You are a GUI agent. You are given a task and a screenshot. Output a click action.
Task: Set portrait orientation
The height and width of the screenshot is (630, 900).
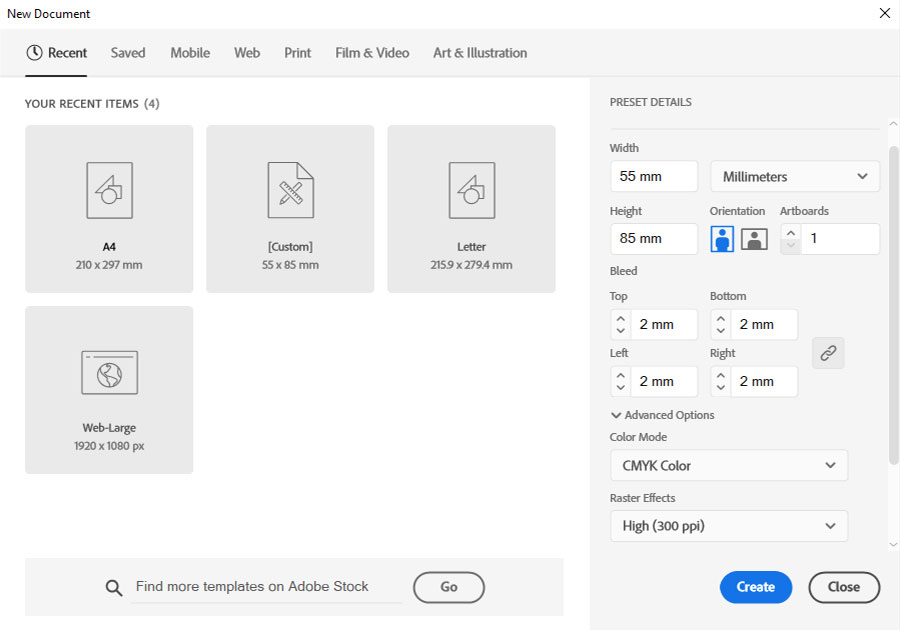pos(722,239)
